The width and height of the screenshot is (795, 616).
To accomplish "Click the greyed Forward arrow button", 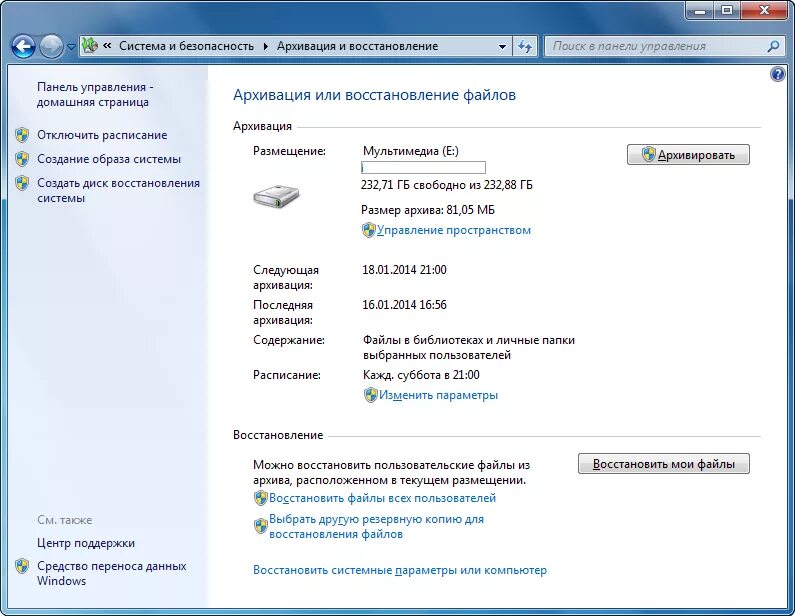I will (51, 47).
